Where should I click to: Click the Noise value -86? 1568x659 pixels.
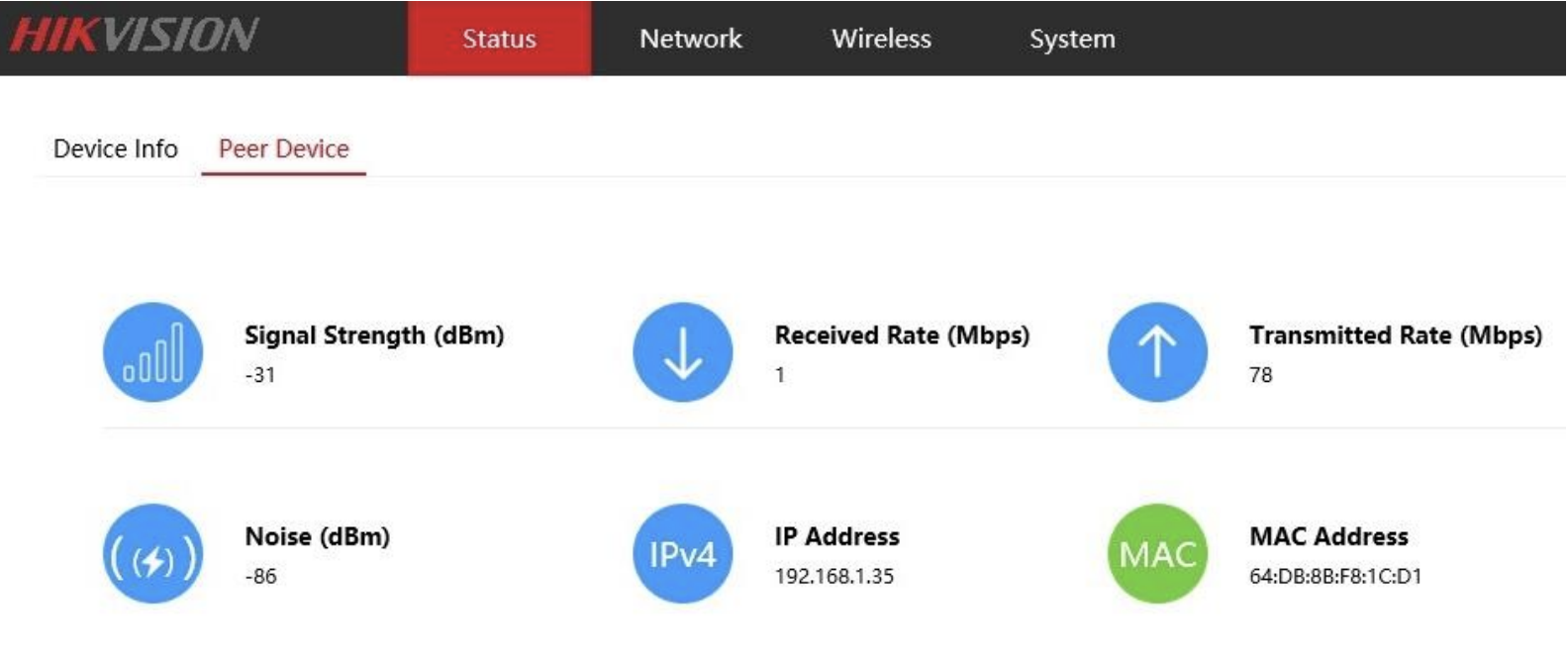point(261,576)
